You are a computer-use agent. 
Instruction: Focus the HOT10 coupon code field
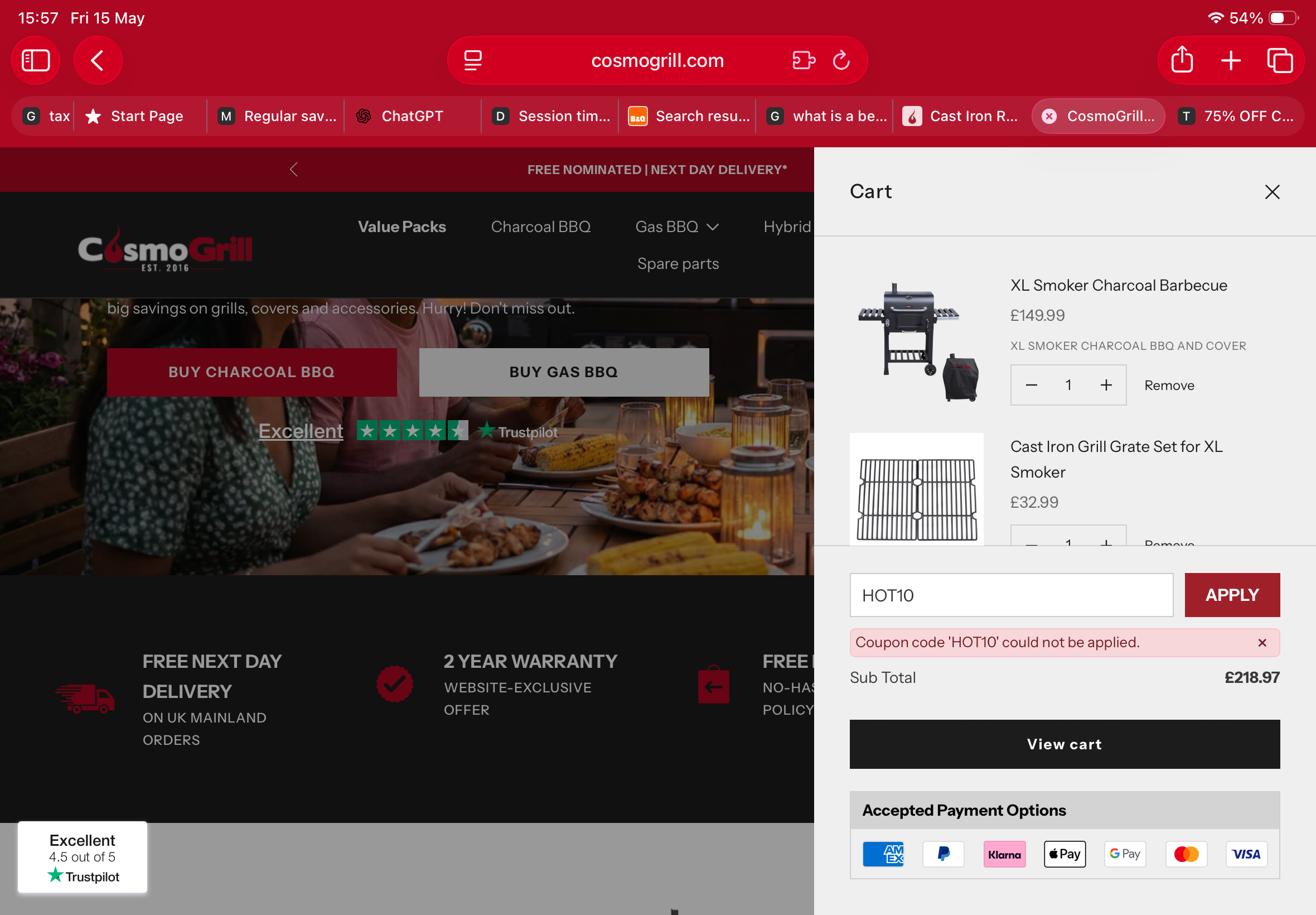1011,595
